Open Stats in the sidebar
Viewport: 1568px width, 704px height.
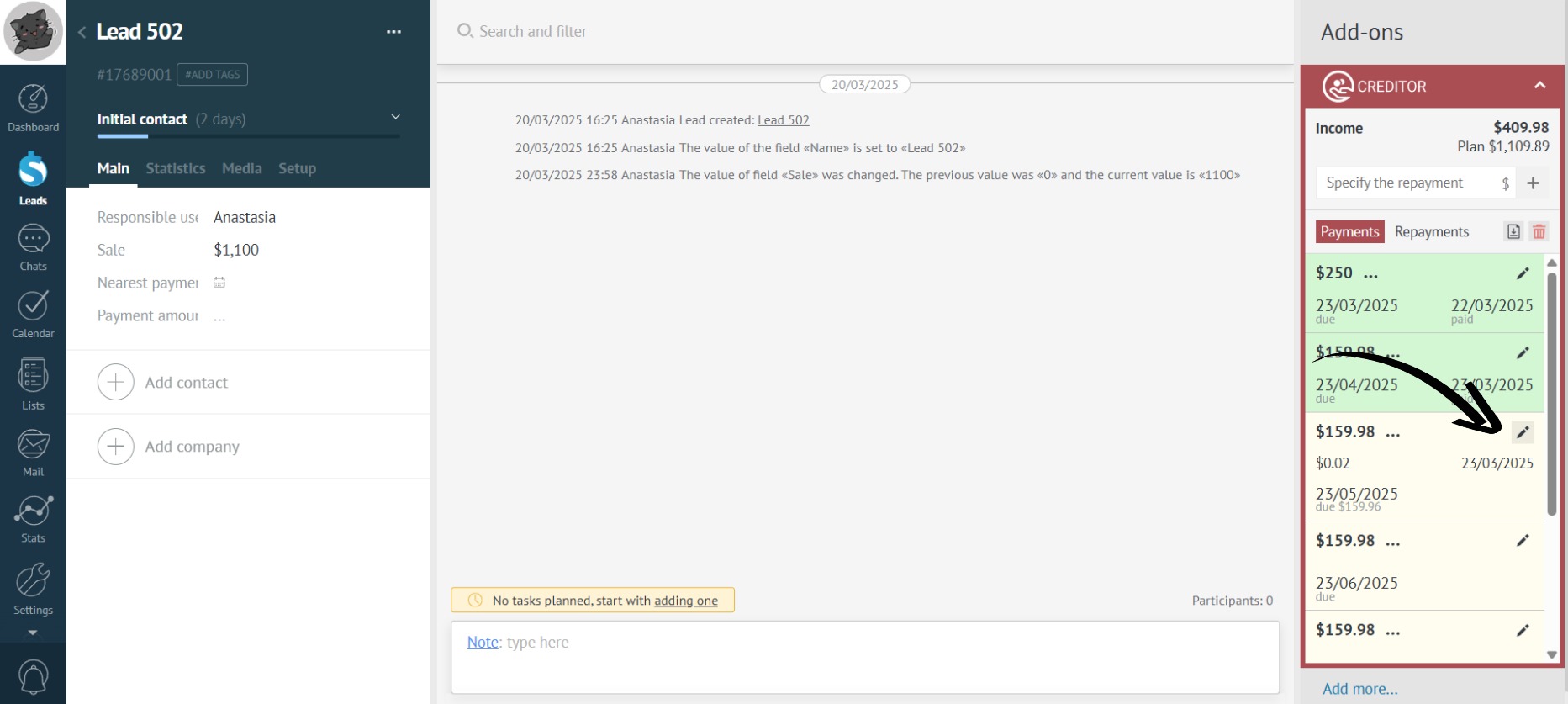pyautogui.click(x=33, y=518)
